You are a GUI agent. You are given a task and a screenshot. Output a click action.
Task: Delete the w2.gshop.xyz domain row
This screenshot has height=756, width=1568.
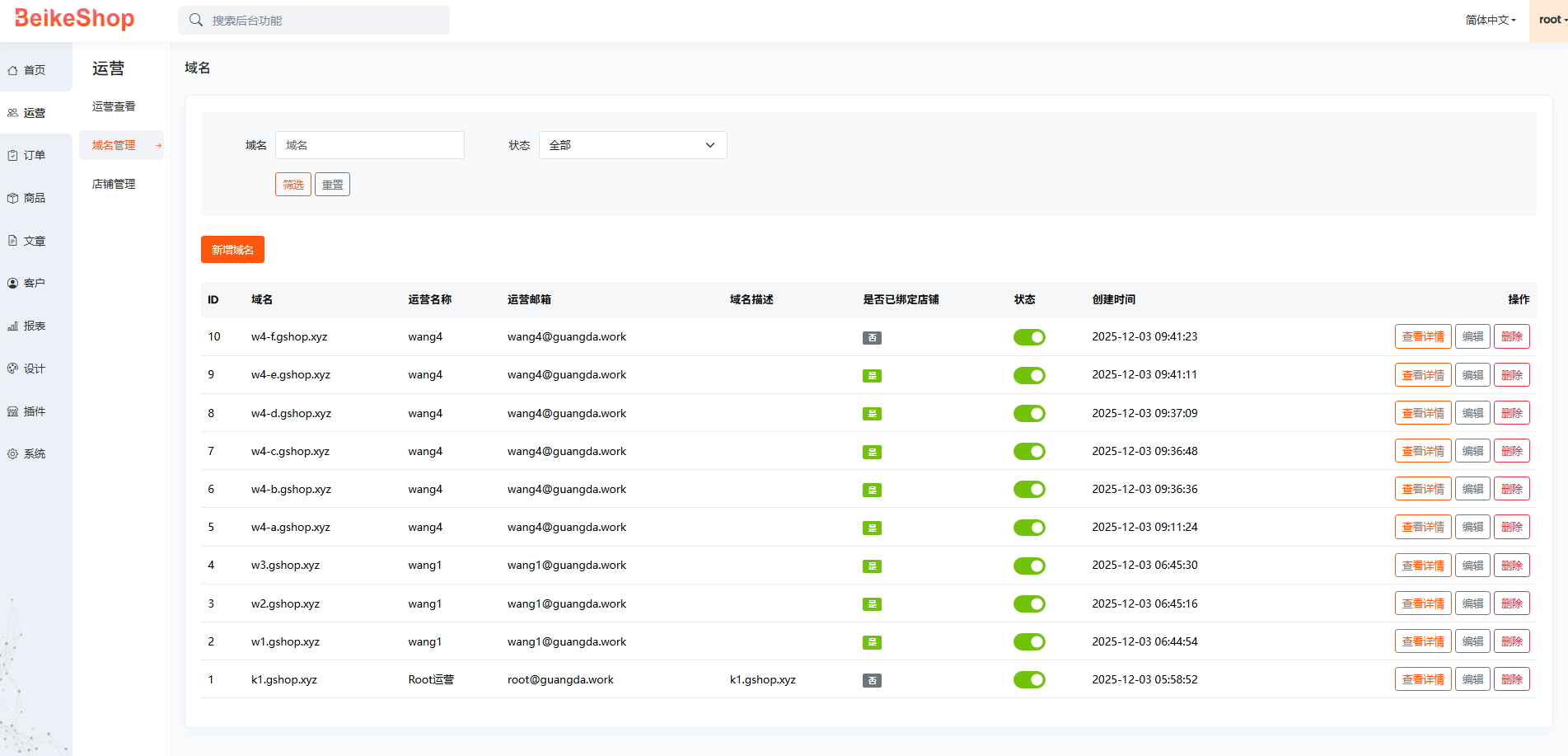pos(1511,603)
